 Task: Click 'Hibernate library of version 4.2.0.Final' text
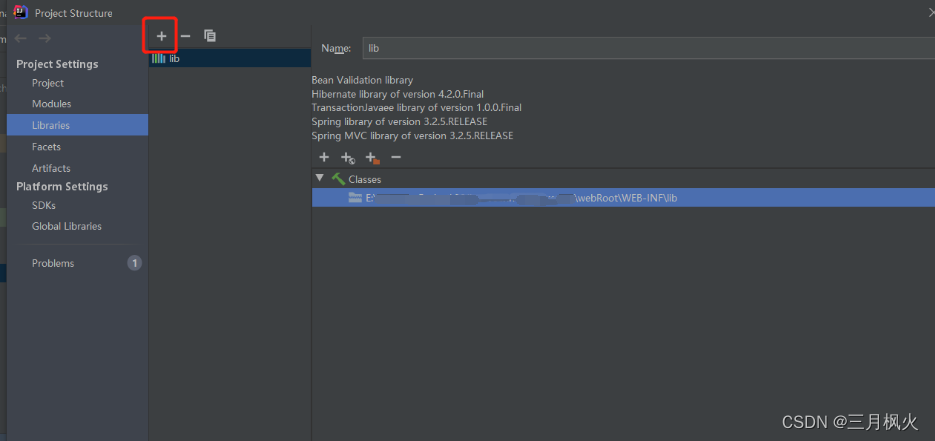pos(398,94)
